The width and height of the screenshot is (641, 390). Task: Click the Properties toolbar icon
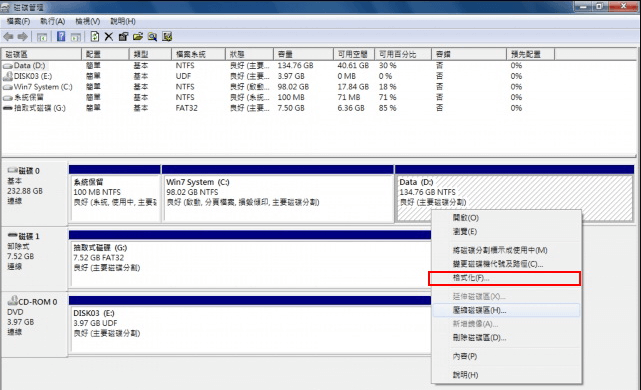pyautogui.click(x=123, y=37)
